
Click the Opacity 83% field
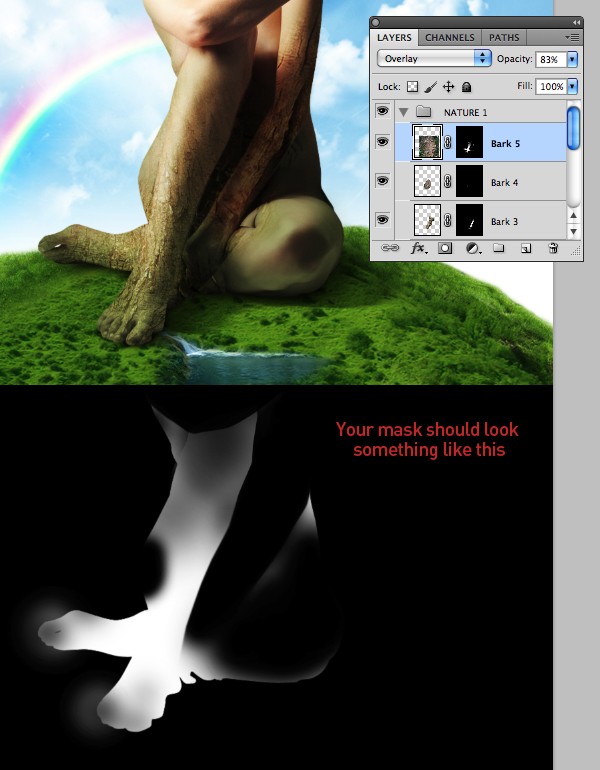pos(551,59)
